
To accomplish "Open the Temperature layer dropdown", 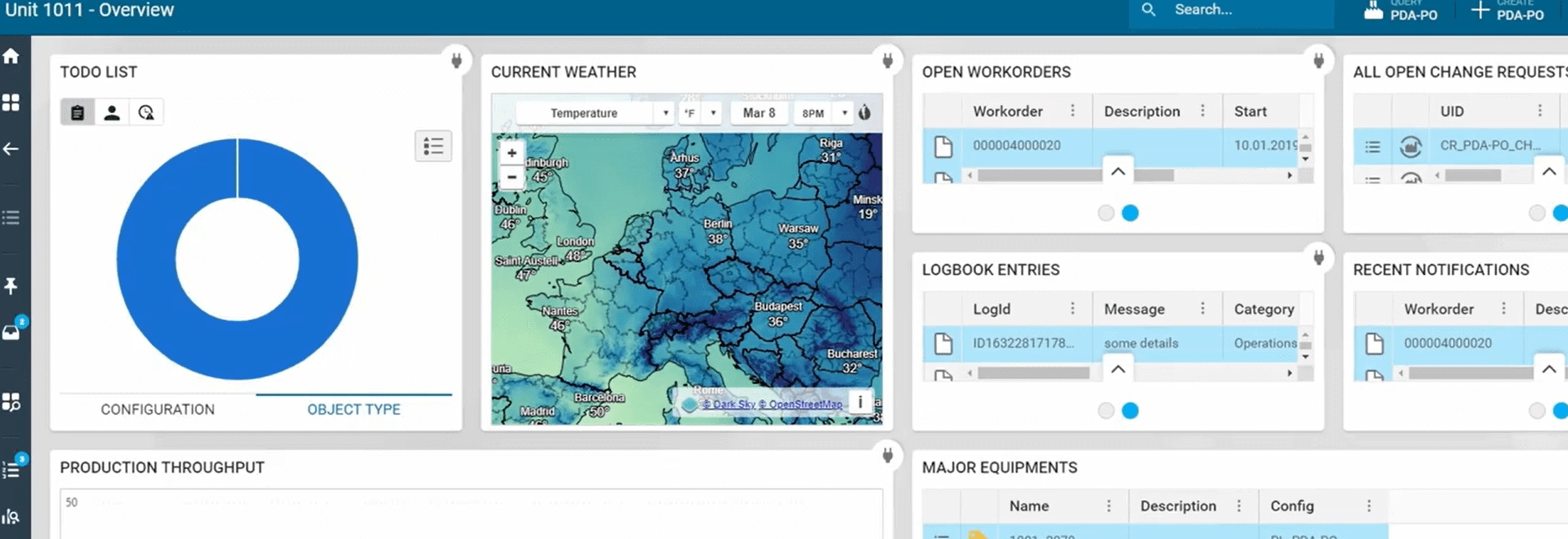I will tap(594, 113).
